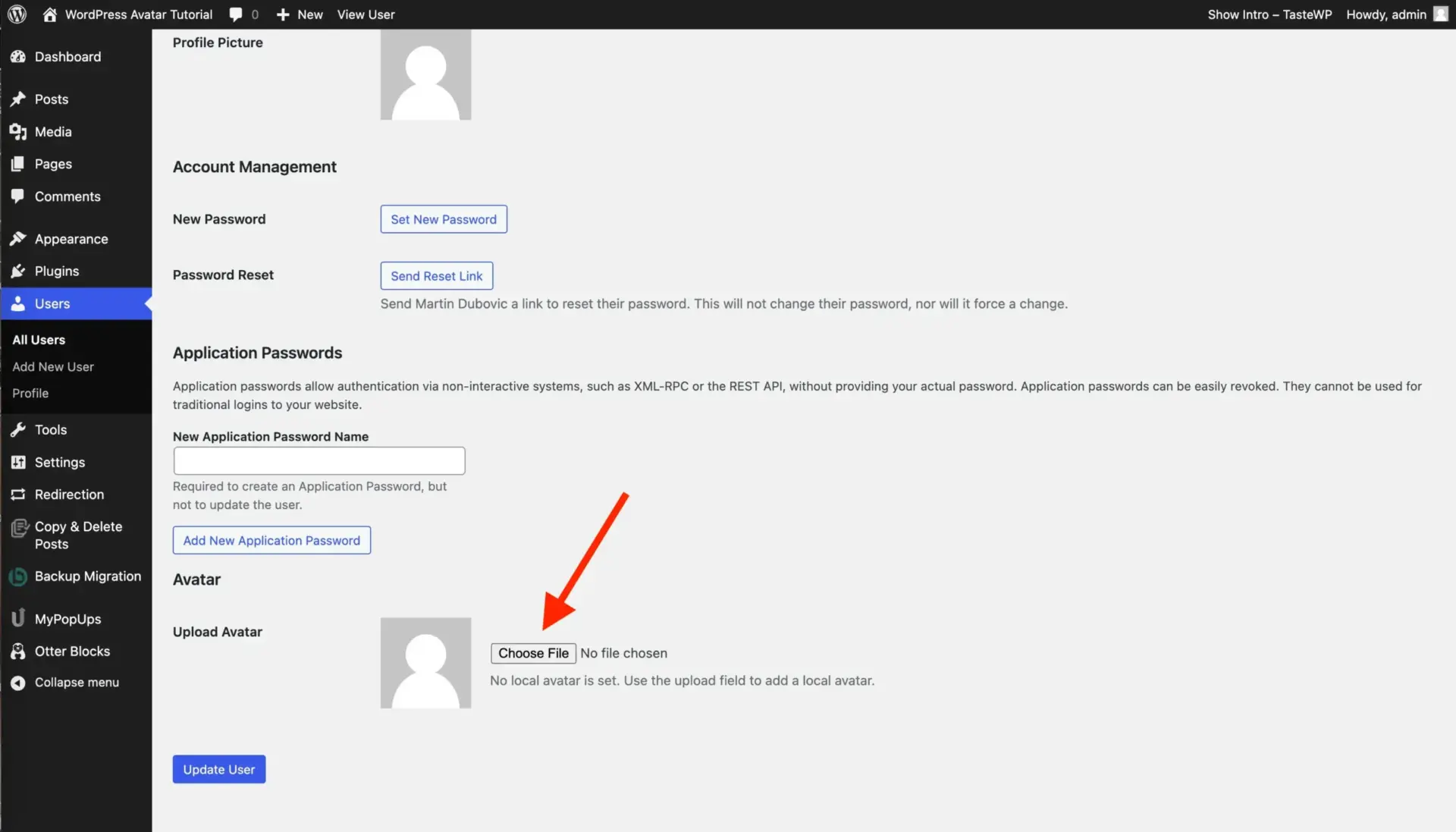
Task: Open Plugins via the plug icon
Action: (x=19, y=271)
